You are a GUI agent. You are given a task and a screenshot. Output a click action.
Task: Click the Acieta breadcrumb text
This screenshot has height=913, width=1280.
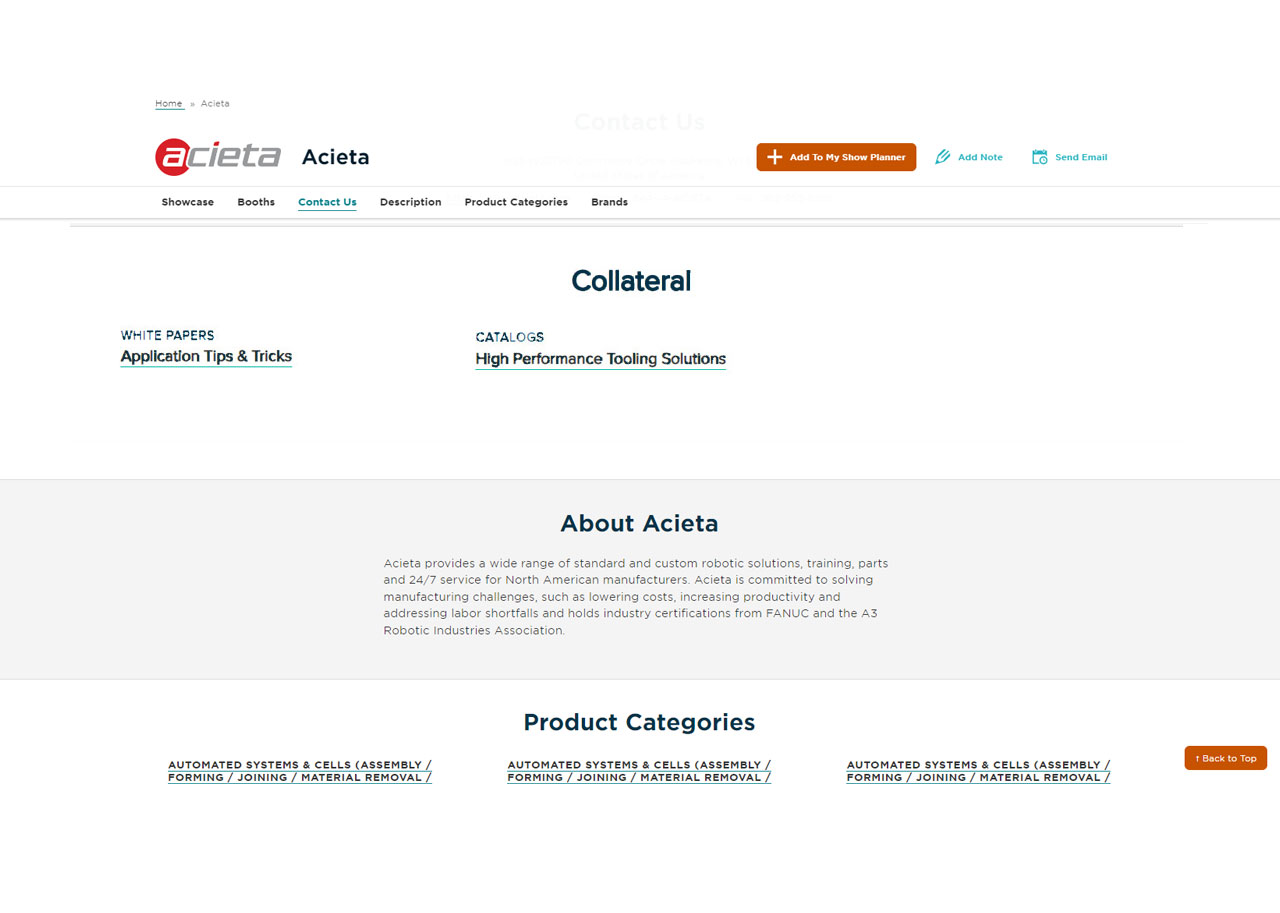tap(215, 104)
